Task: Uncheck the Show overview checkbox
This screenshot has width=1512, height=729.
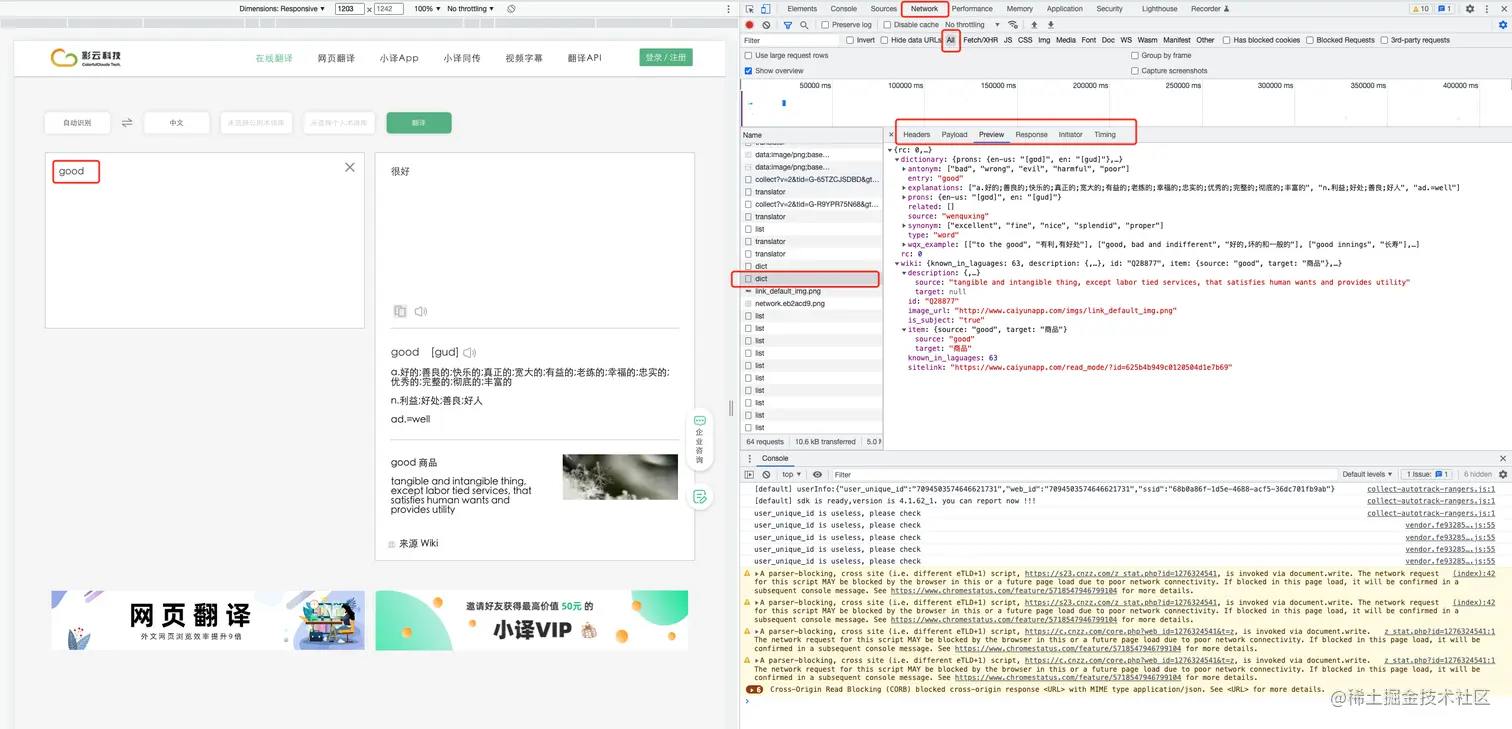Action: click(749, 71)
